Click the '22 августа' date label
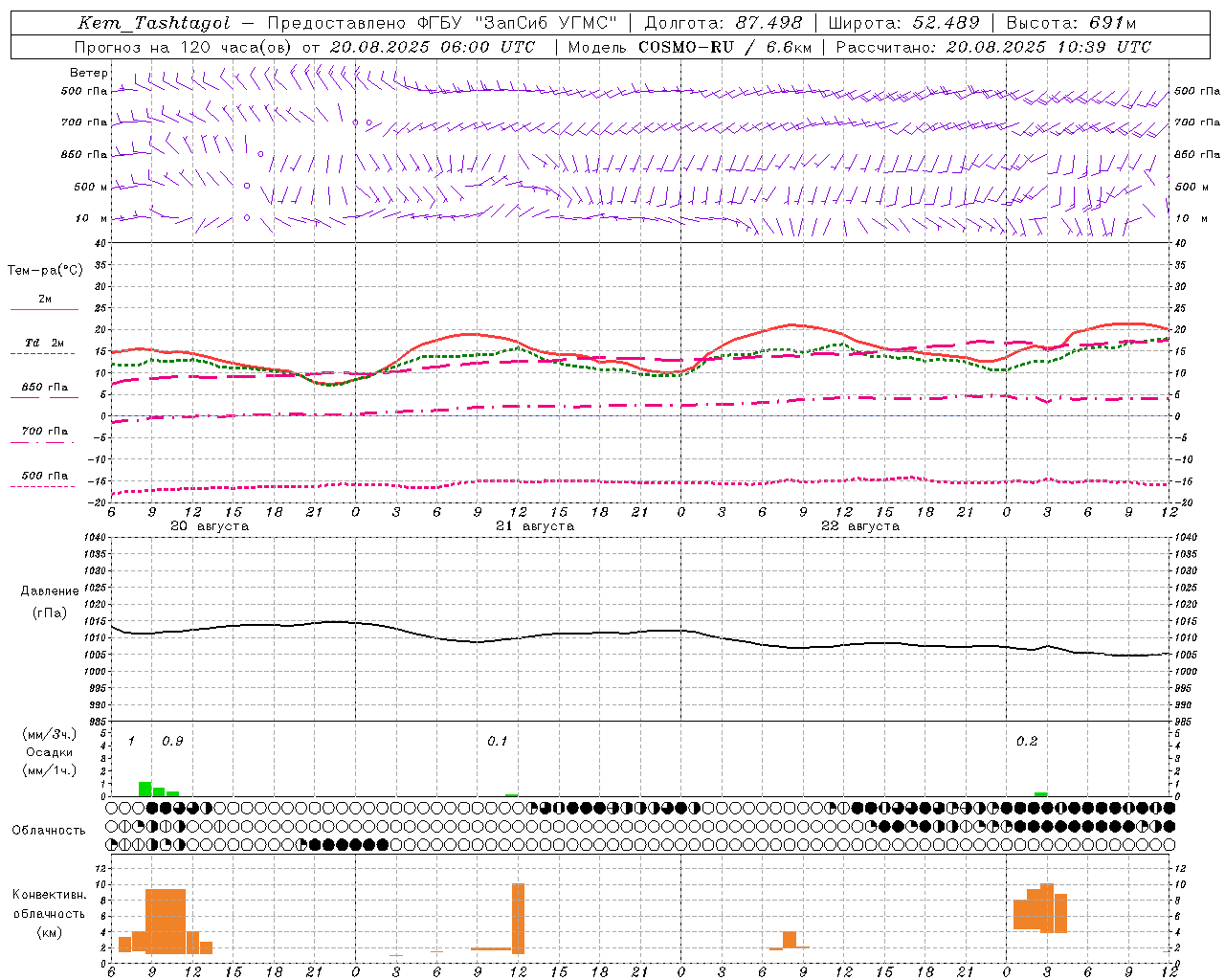 pyautogui.click(x=860, y=526)
